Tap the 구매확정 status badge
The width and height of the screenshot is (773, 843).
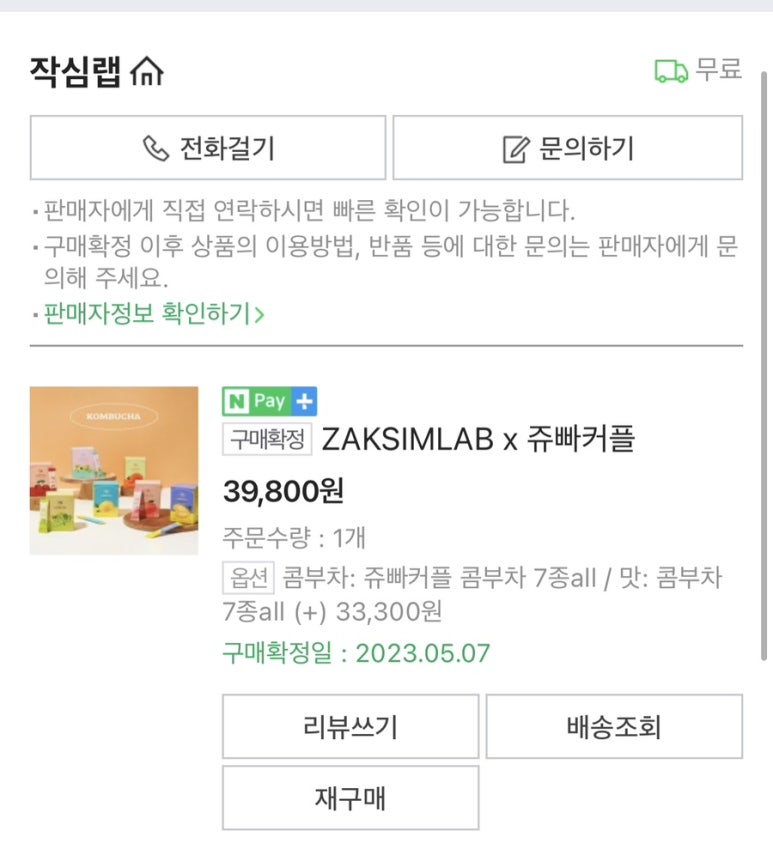267,439
